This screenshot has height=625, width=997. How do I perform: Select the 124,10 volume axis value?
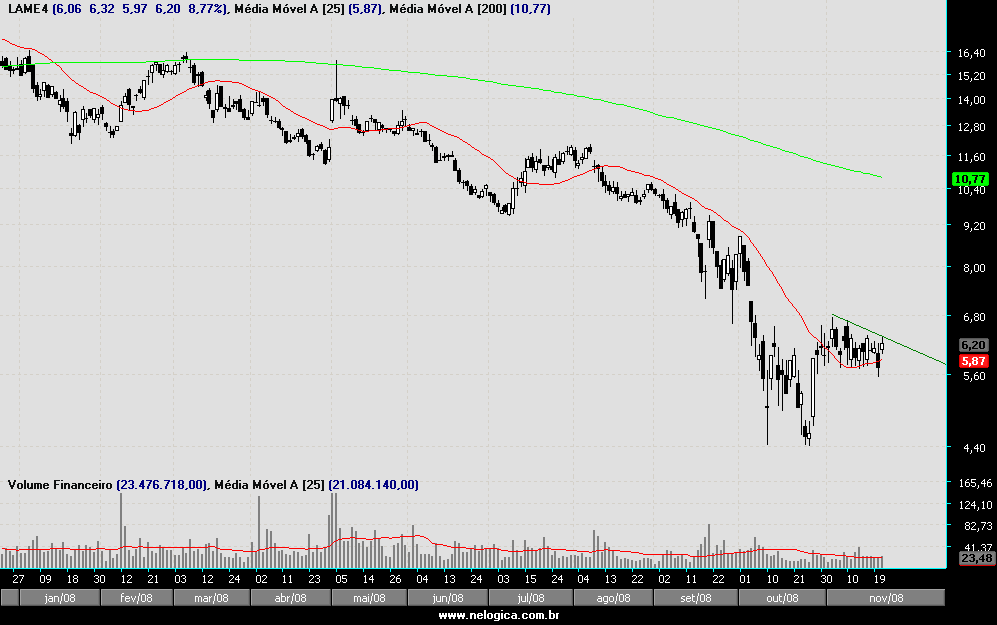[975, 505]
